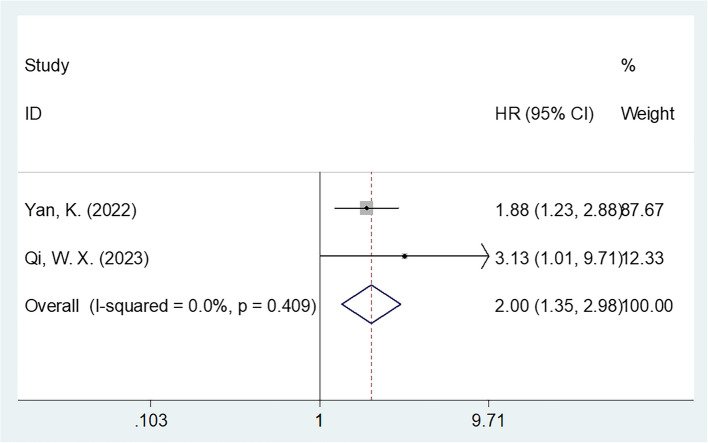Click the arrowhead ending Qi's confidence interval
This screenshot has width=708, height=443.
coord(486,255)
